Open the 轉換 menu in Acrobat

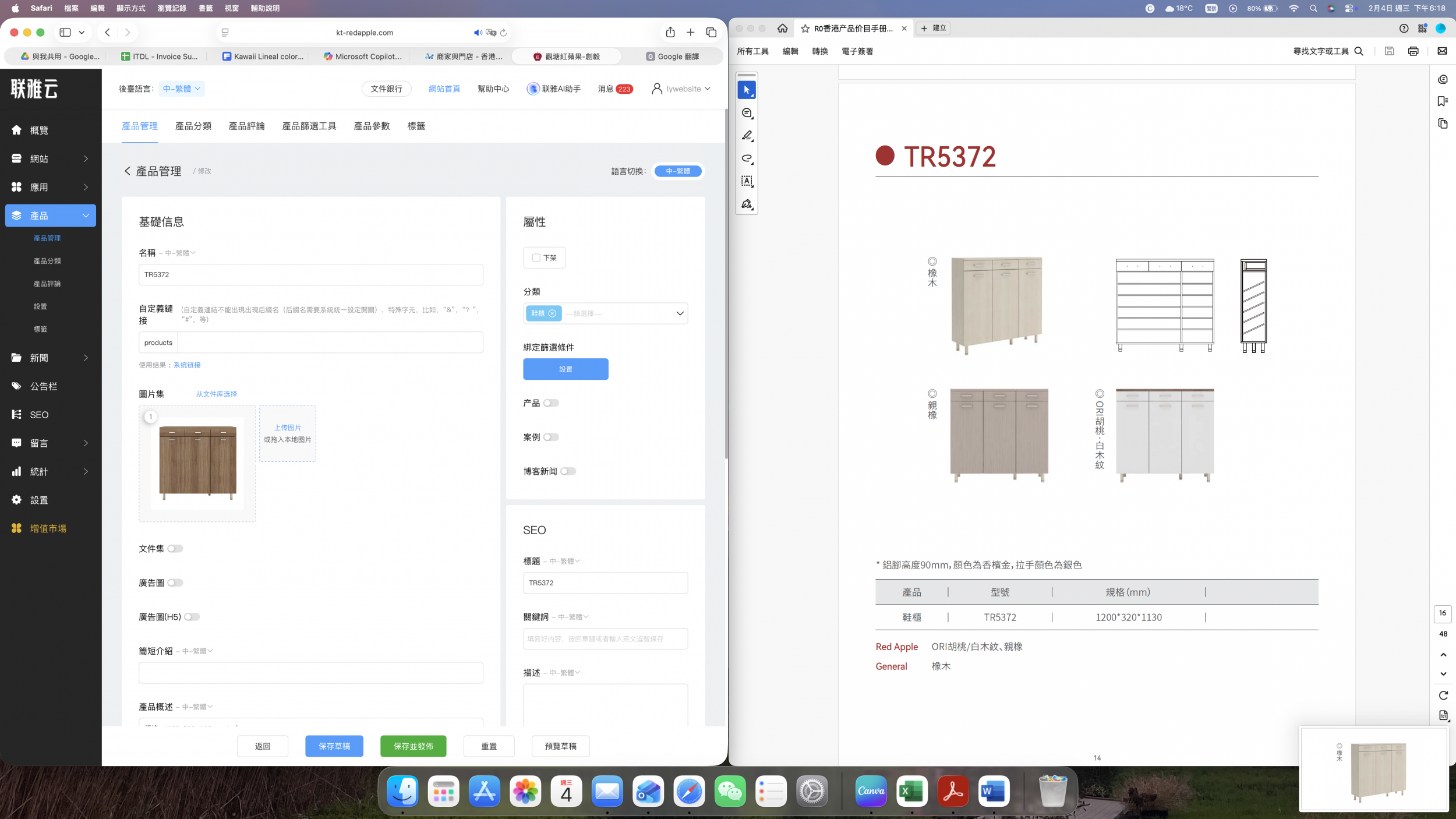[x=819, y=51]
